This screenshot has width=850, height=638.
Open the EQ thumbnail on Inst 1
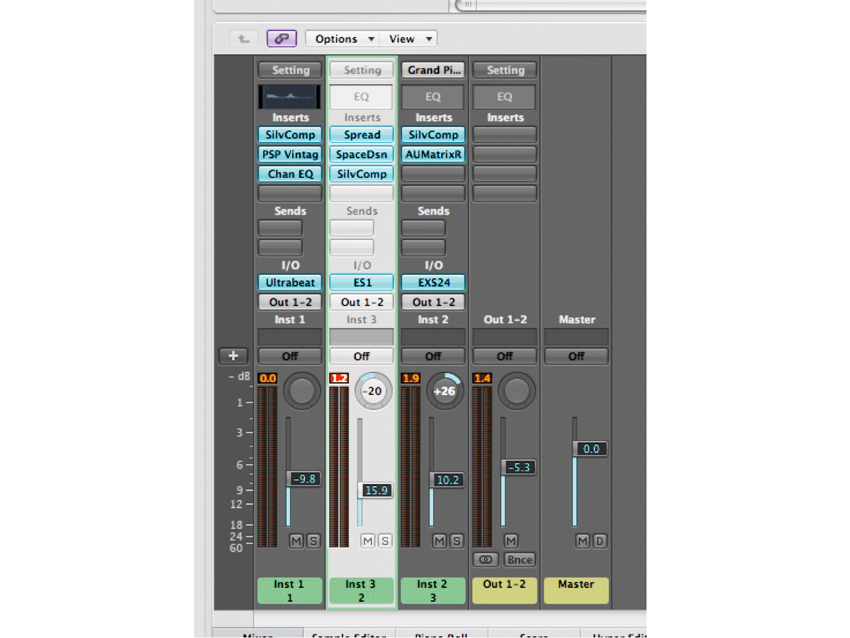coord(289,97)
